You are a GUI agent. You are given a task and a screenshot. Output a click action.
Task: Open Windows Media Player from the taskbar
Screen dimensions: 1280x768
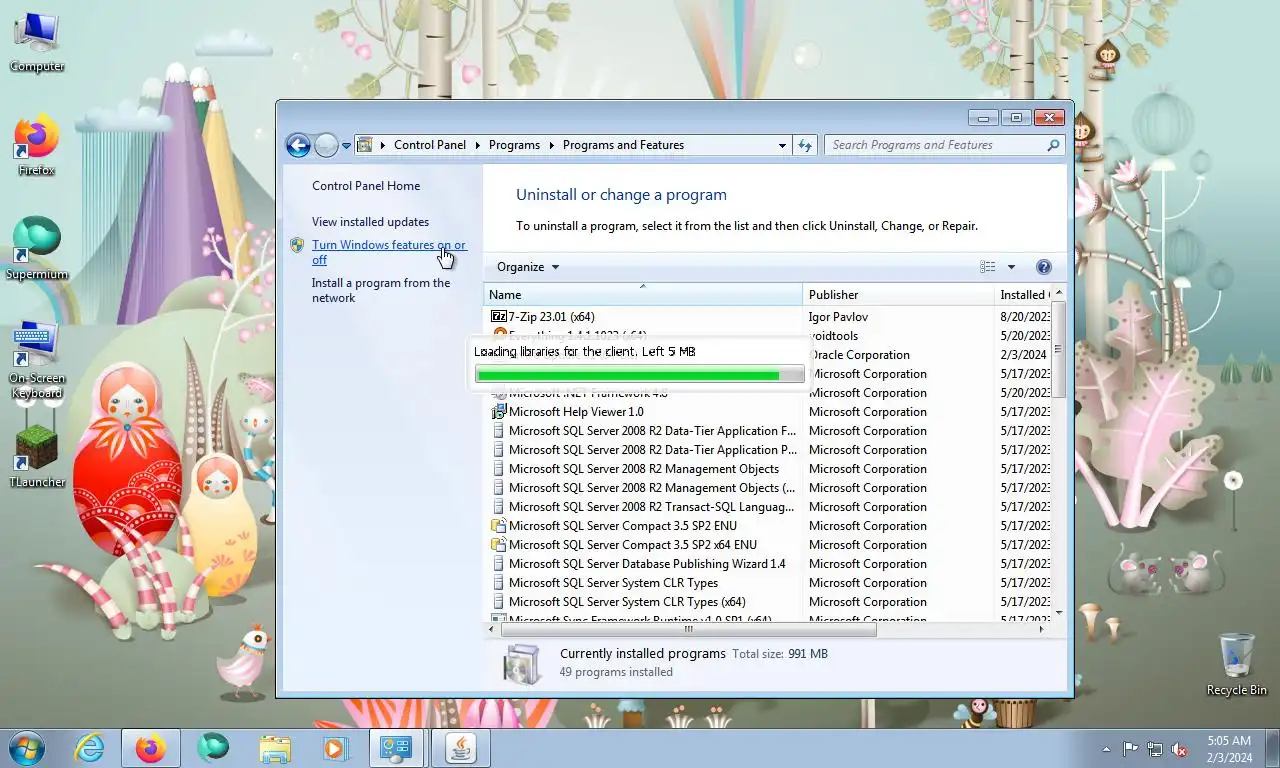tap(335, 747)
